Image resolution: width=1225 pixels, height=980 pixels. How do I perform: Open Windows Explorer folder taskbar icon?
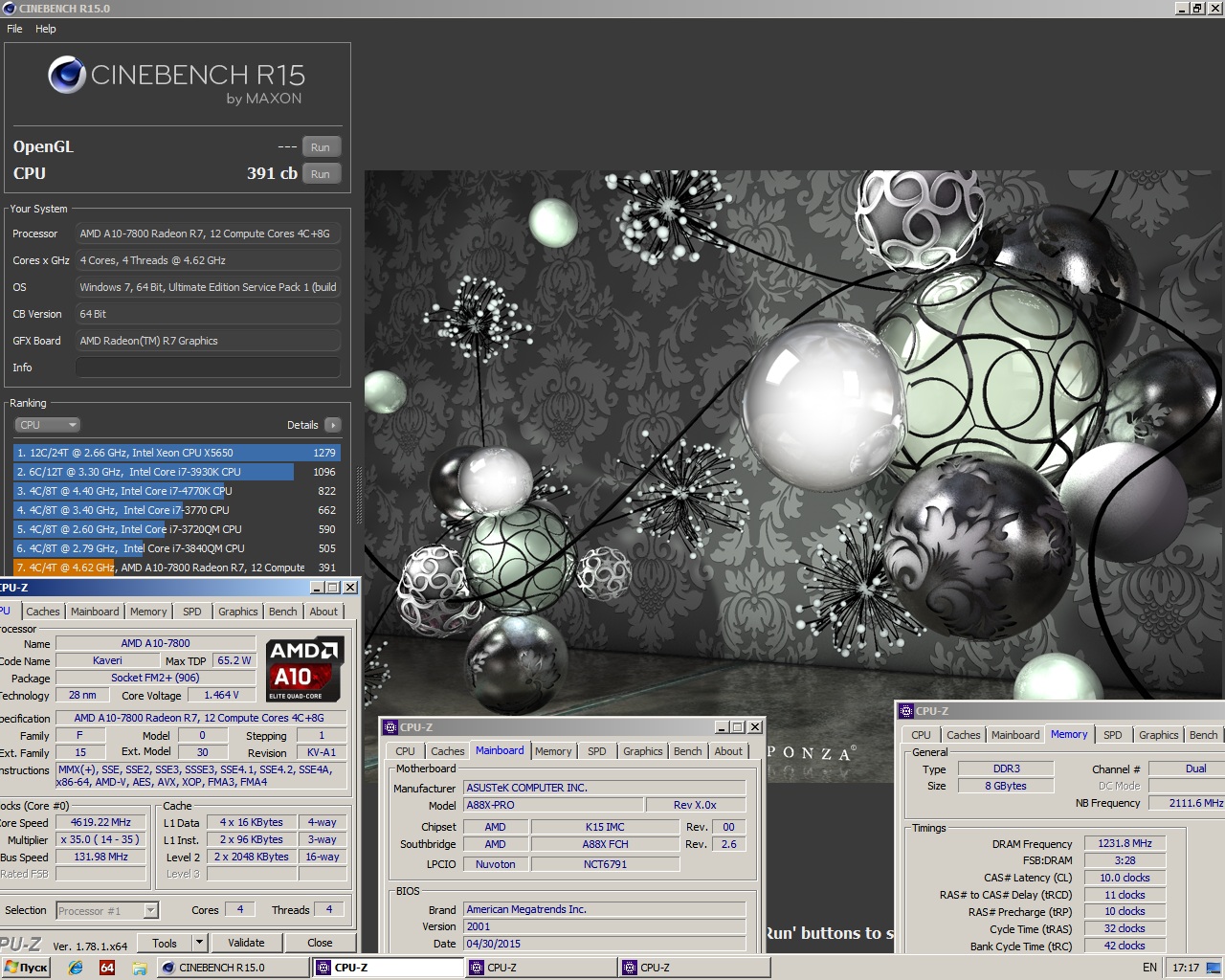click(139, 968)
